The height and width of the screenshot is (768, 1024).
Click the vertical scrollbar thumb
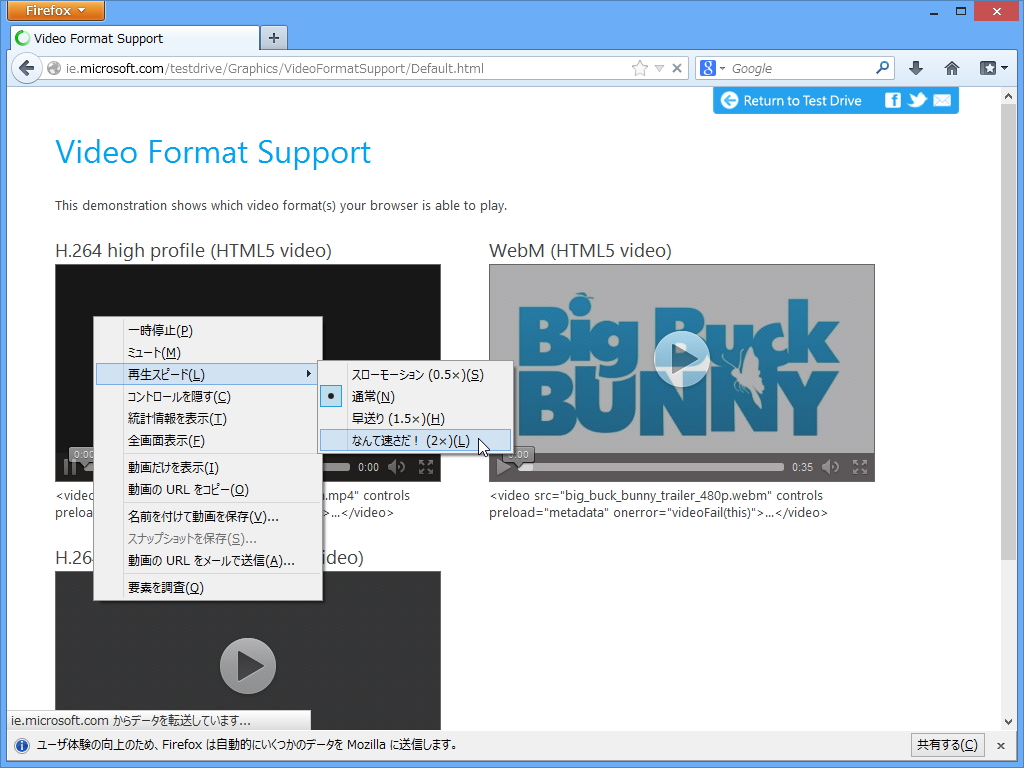coord(1008,333)
